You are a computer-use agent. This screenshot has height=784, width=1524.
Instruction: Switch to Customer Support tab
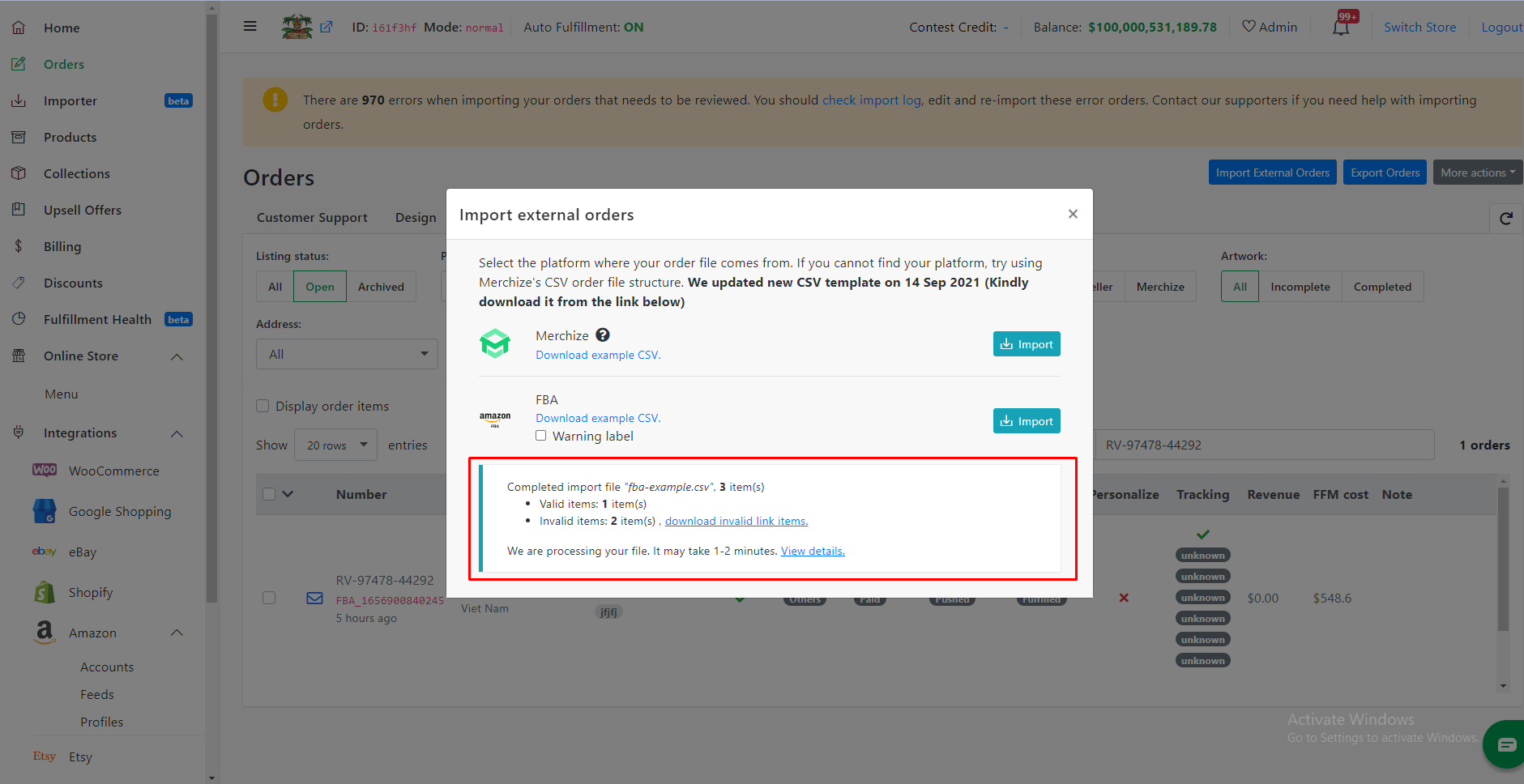pyautogui.click(x=312, y=217)
